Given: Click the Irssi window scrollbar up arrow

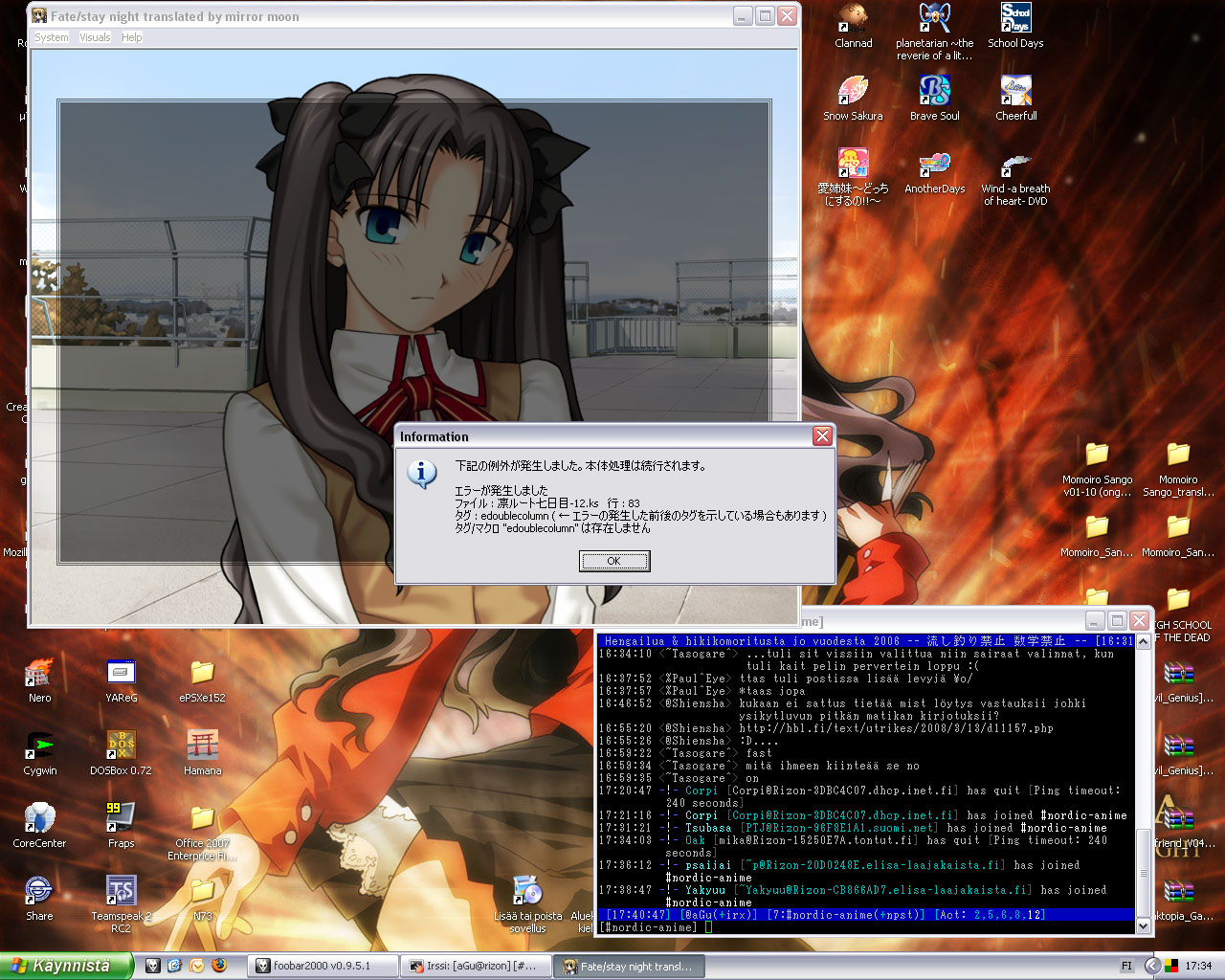Looking at the screenshot, I should pos(1143,642).
